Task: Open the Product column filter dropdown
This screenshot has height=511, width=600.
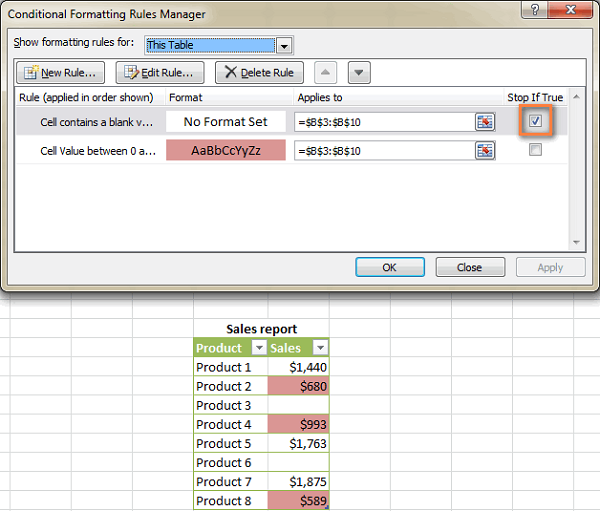Action: point(259,348)
